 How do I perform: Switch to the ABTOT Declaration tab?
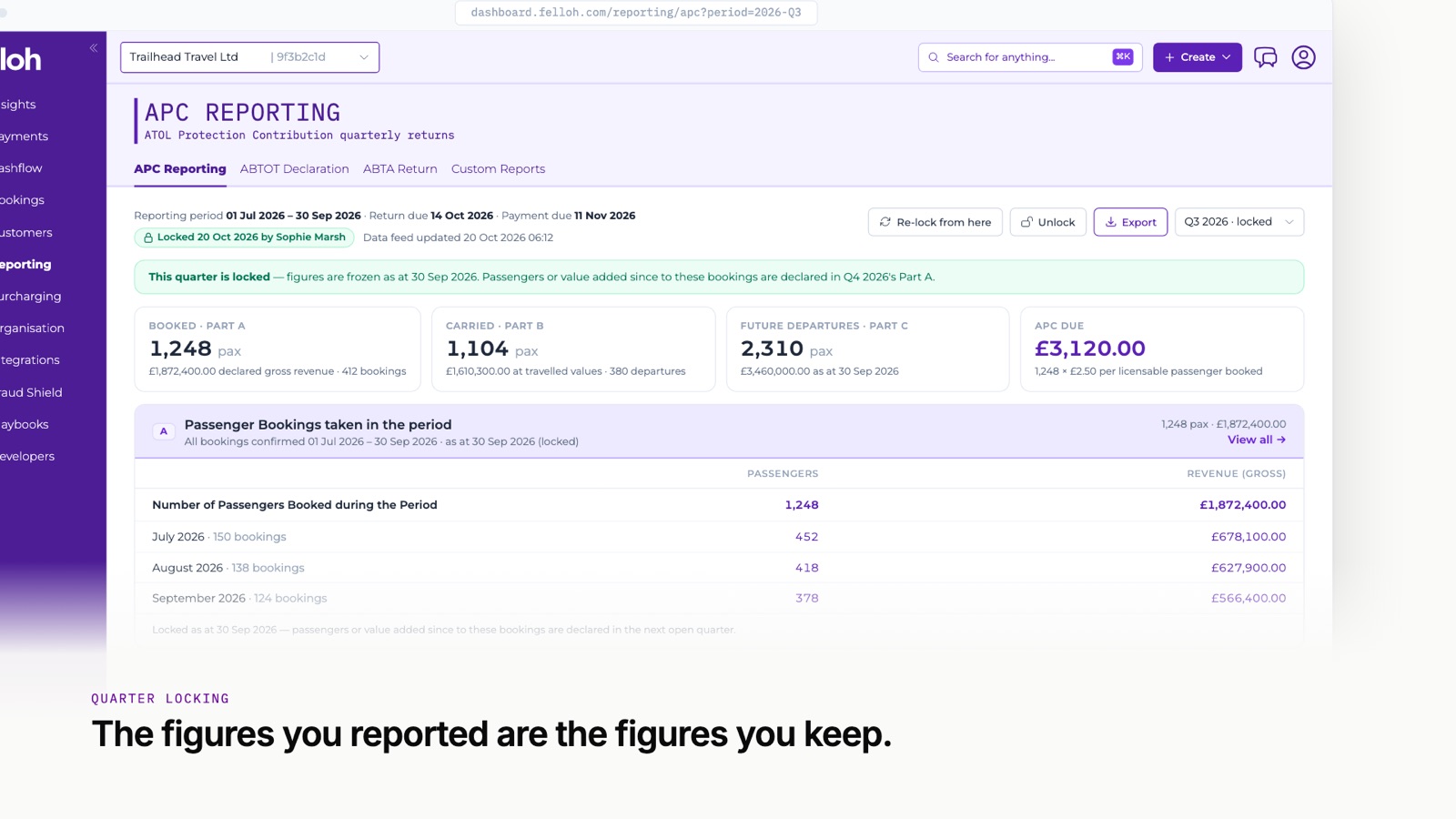pos(295,169)
